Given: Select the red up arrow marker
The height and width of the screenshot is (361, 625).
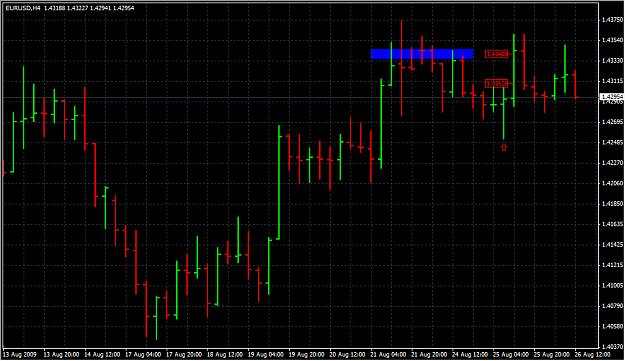Looking at the screenshot, I should coord(504,147).
